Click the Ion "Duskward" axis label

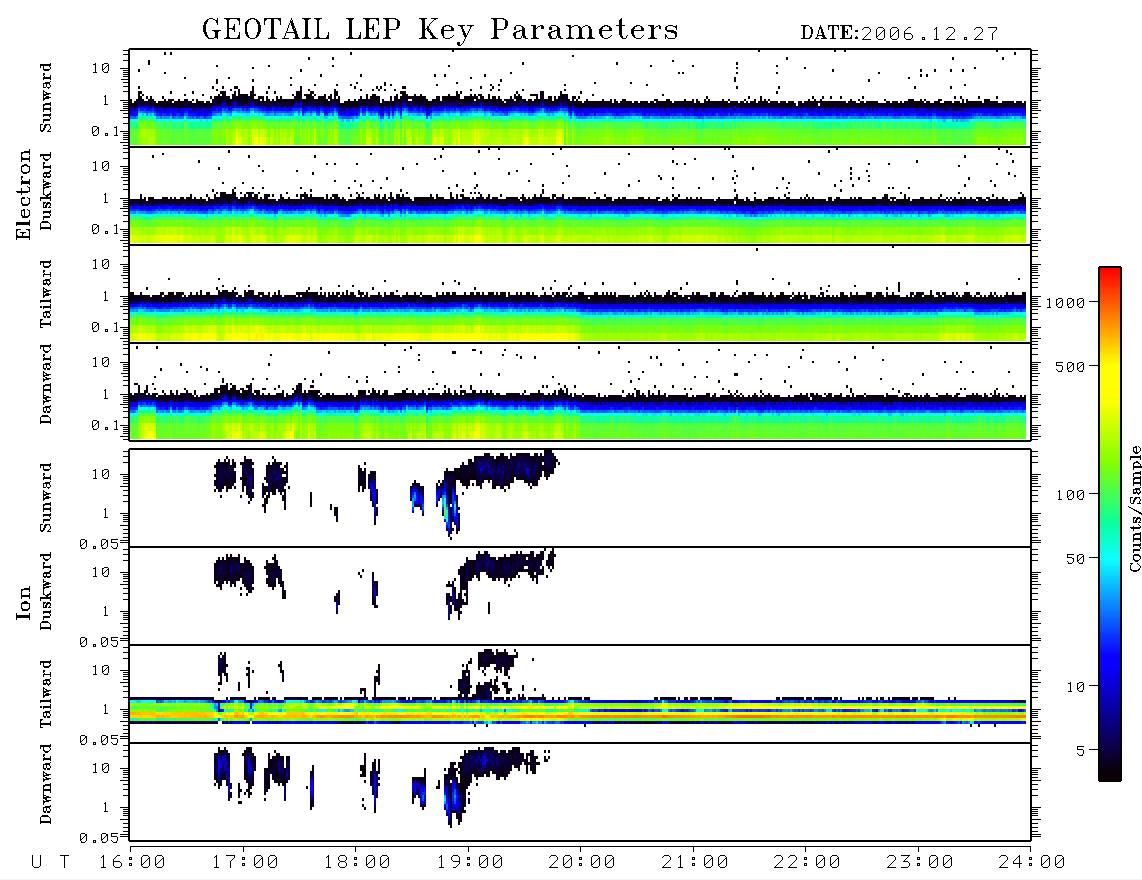point(46,591)
